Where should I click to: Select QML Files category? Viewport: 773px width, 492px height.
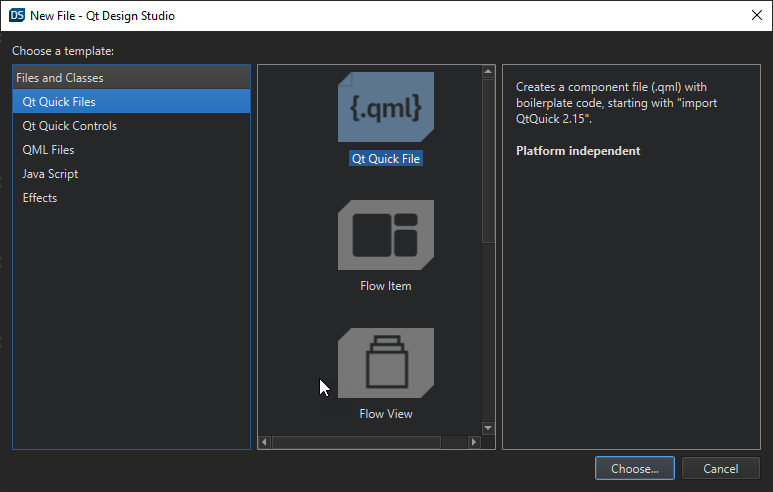point(132,150)
